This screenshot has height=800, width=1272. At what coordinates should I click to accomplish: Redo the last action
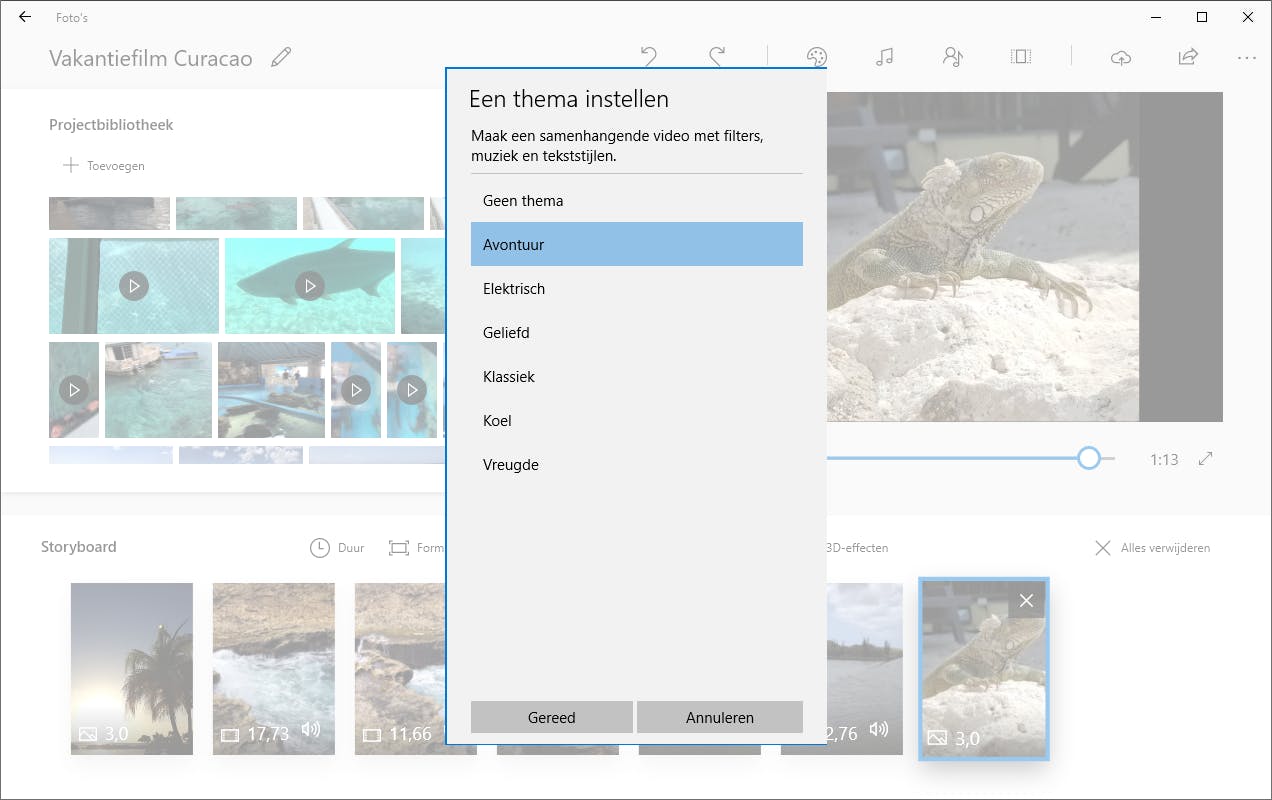pyautogui.click(x=717, y=57)
